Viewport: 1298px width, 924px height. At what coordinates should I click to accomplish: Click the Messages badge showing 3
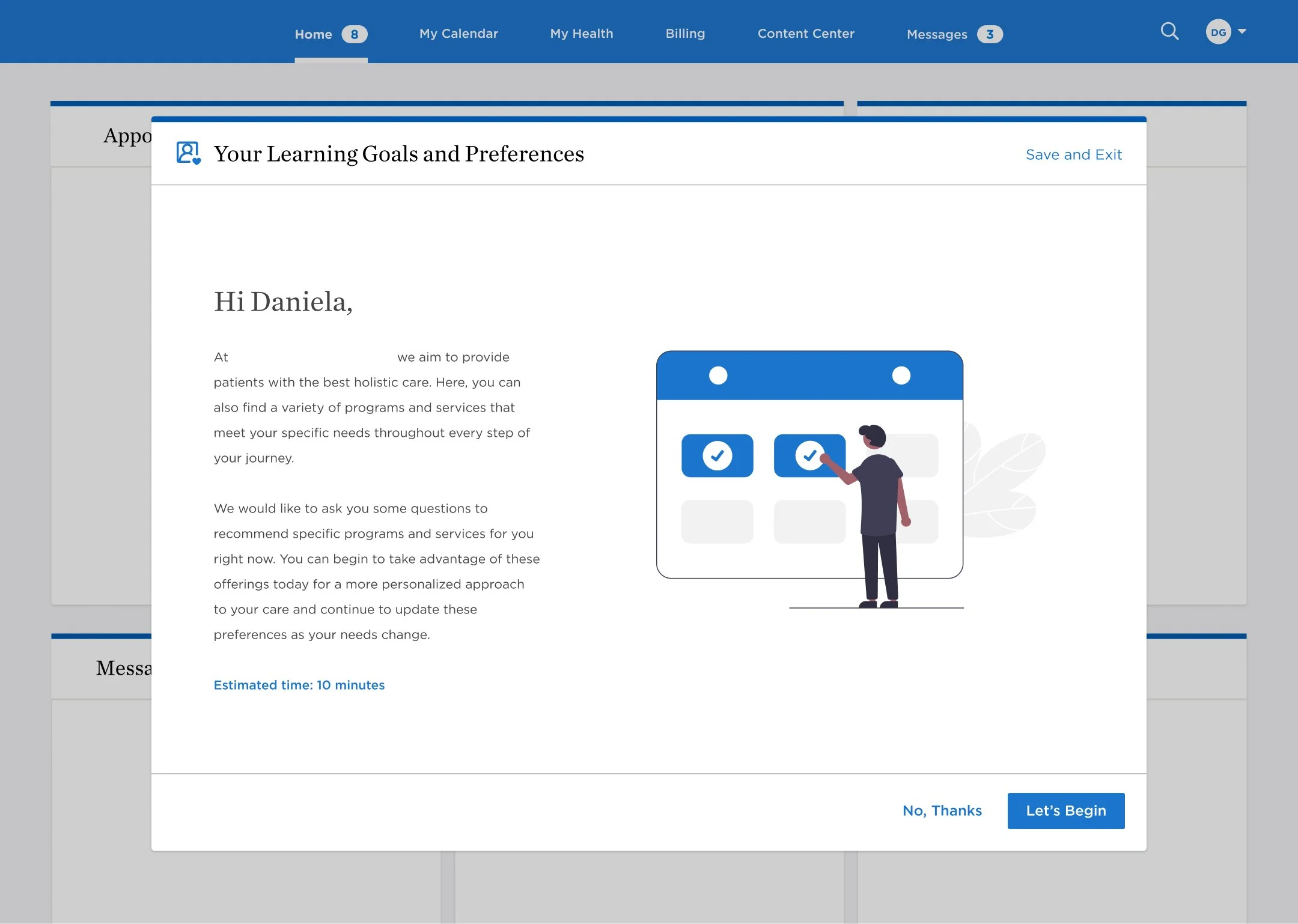(x=989, y=34)
